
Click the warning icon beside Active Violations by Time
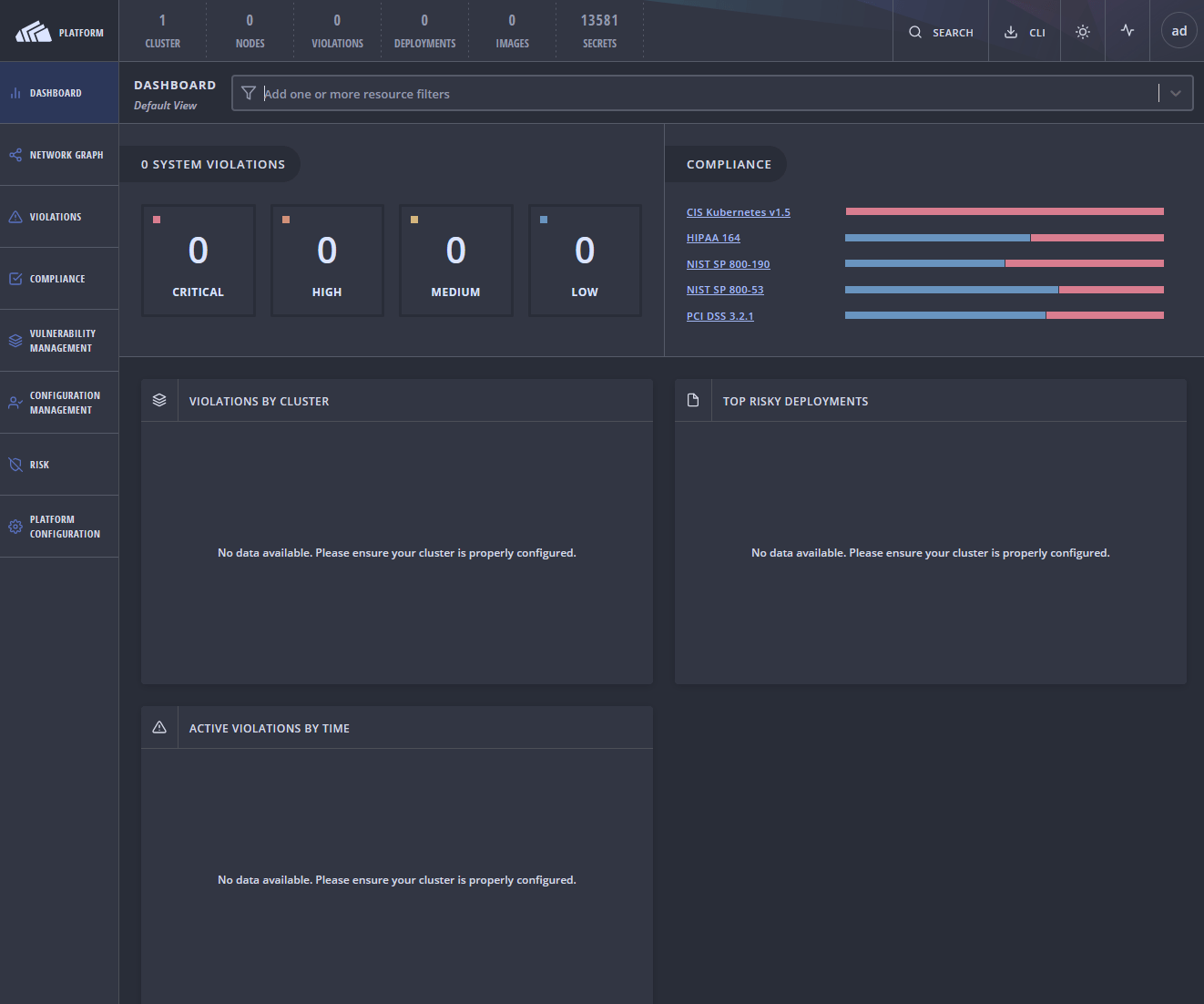pos(159,727)
